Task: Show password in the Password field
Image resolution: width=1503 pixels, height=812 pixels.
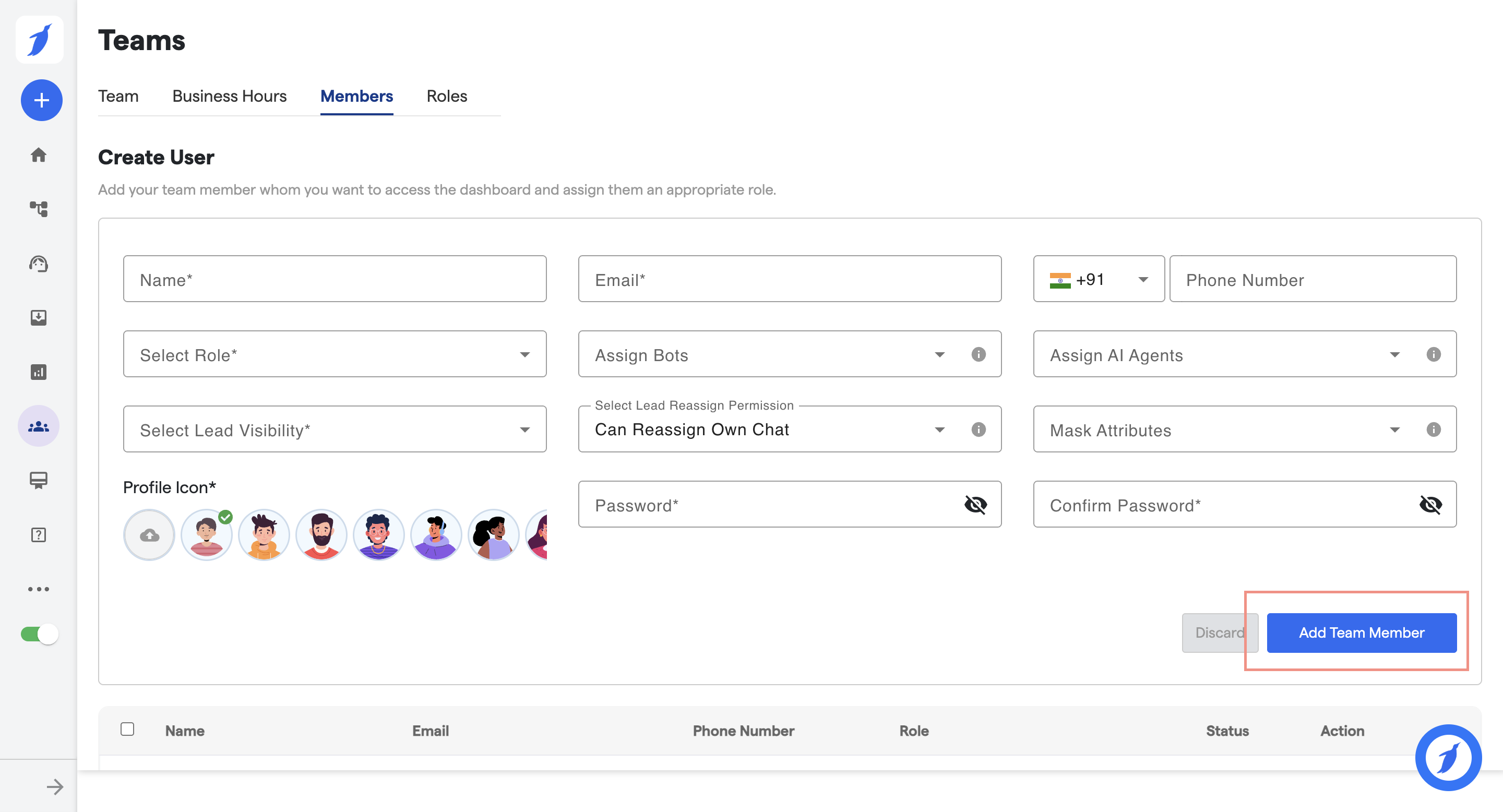Action: (x=975, y=505)
